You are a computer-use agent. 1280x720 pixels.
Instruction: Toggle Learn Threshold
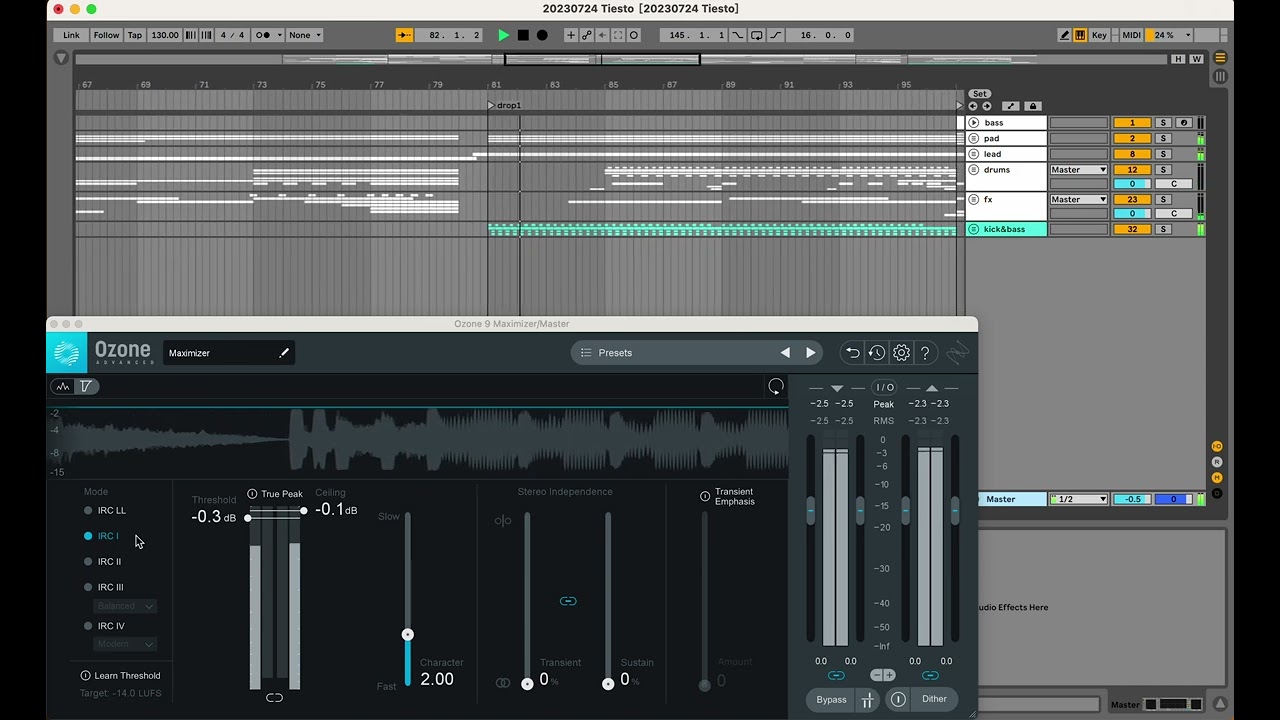coord(85,676)
